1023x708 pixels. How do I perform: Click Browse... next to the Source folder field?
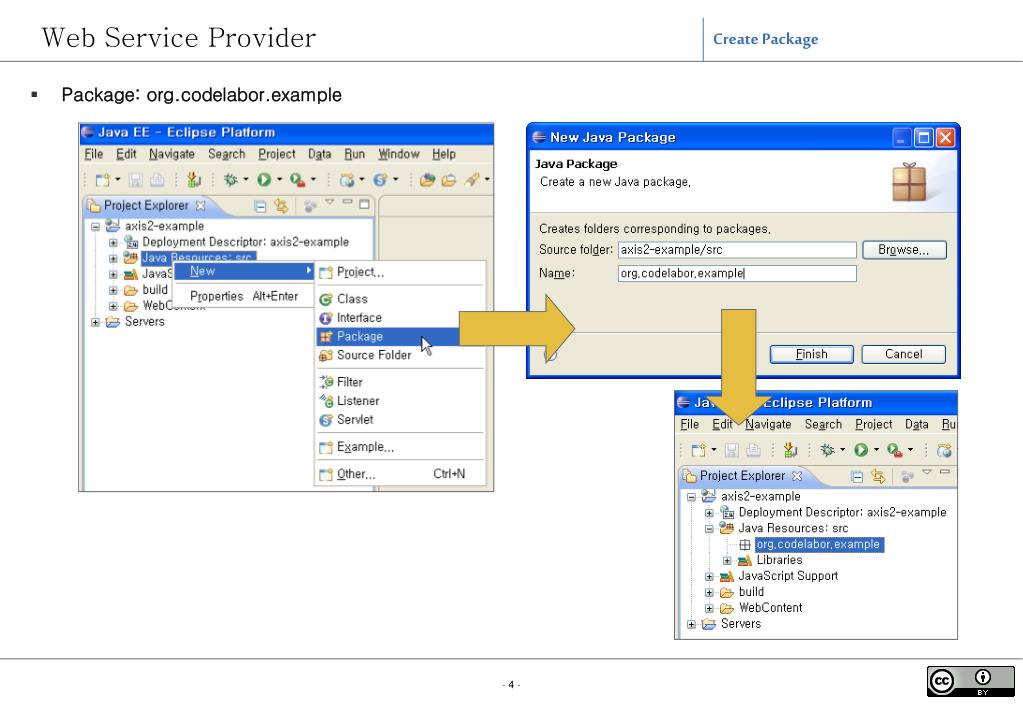(x=904, y=250)
